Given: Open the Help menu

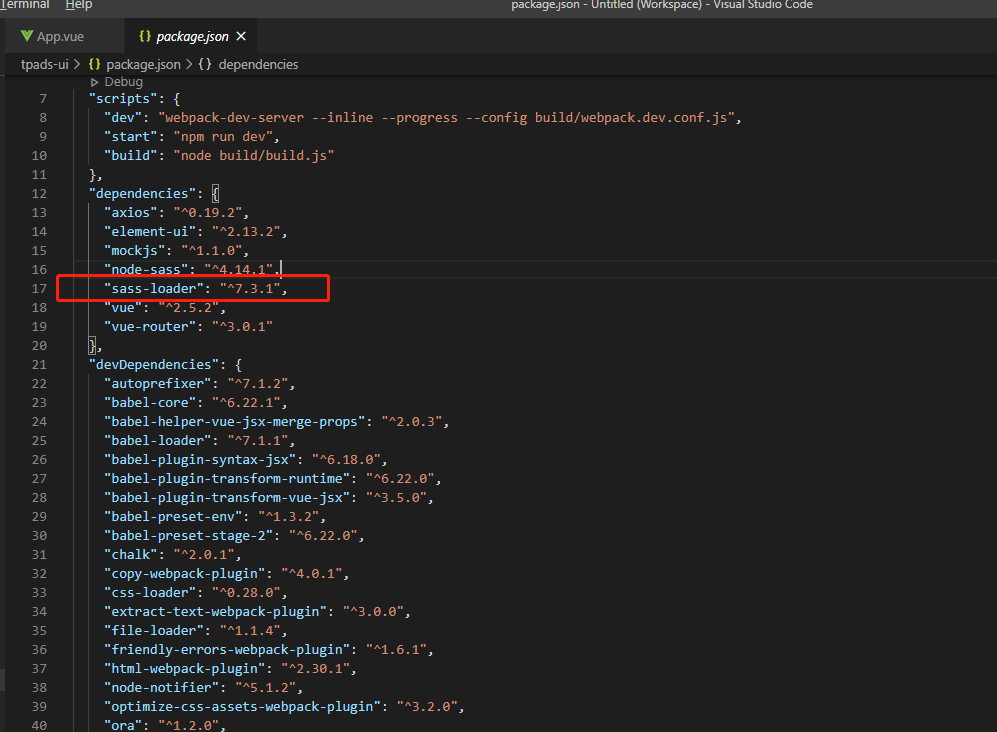Looking at the screenshot, I should point(79,5).
